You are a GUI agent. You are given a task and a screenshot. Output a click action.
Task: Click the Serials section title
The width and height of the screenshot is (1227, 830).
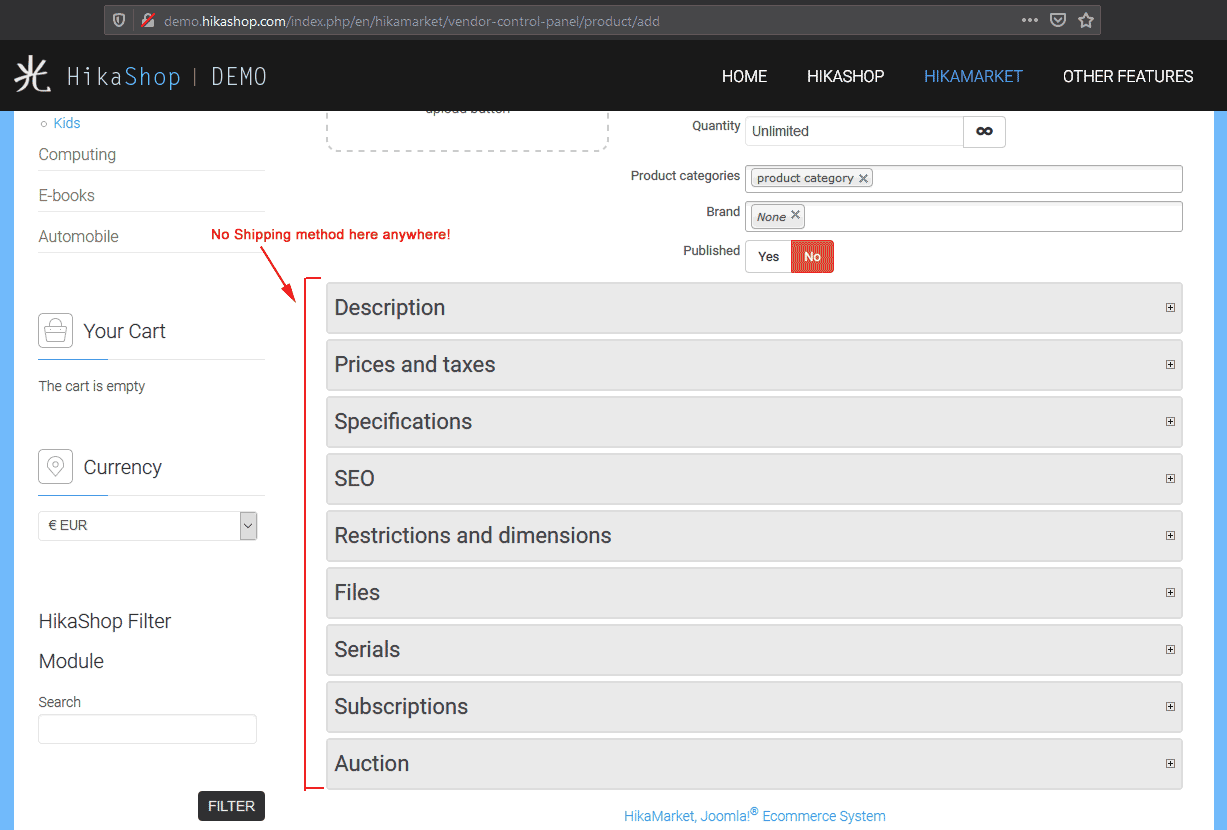click(367, 650)
